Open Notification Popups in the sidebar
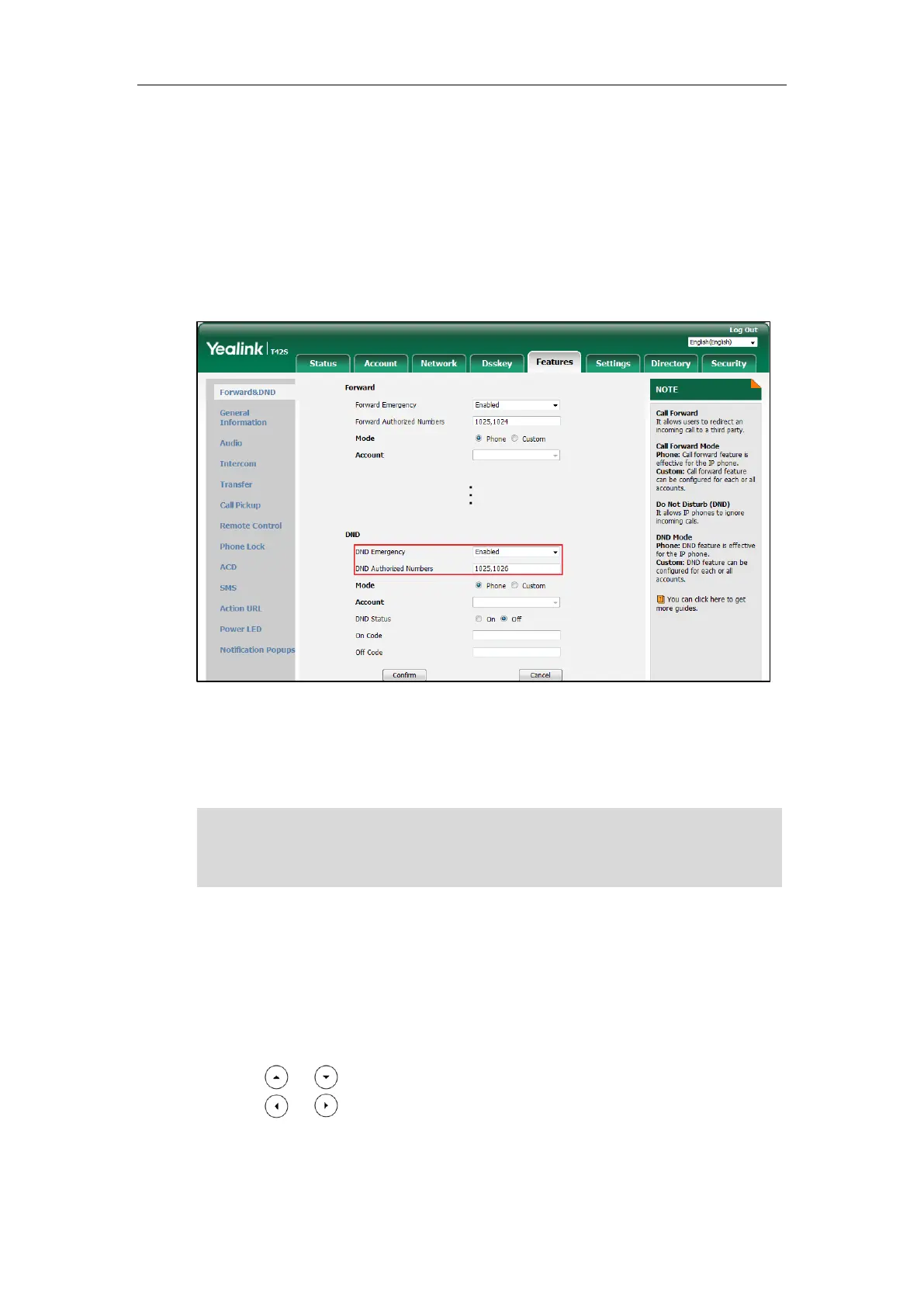Image resolution: width=924 pixels, height=1307 pixels. coord(258,650)
